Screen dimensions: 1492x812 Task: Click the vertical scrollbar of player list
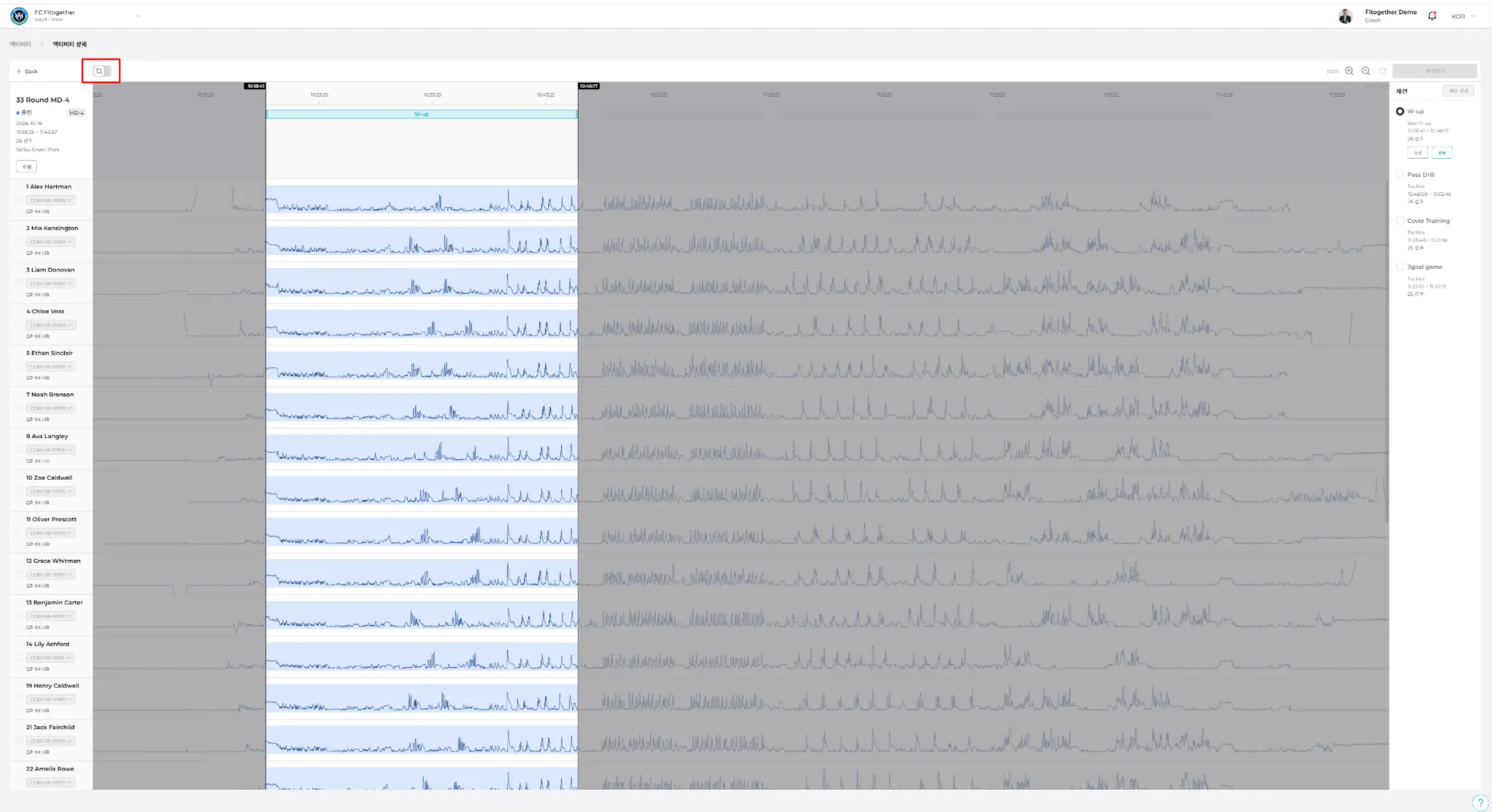[1386, 350]
